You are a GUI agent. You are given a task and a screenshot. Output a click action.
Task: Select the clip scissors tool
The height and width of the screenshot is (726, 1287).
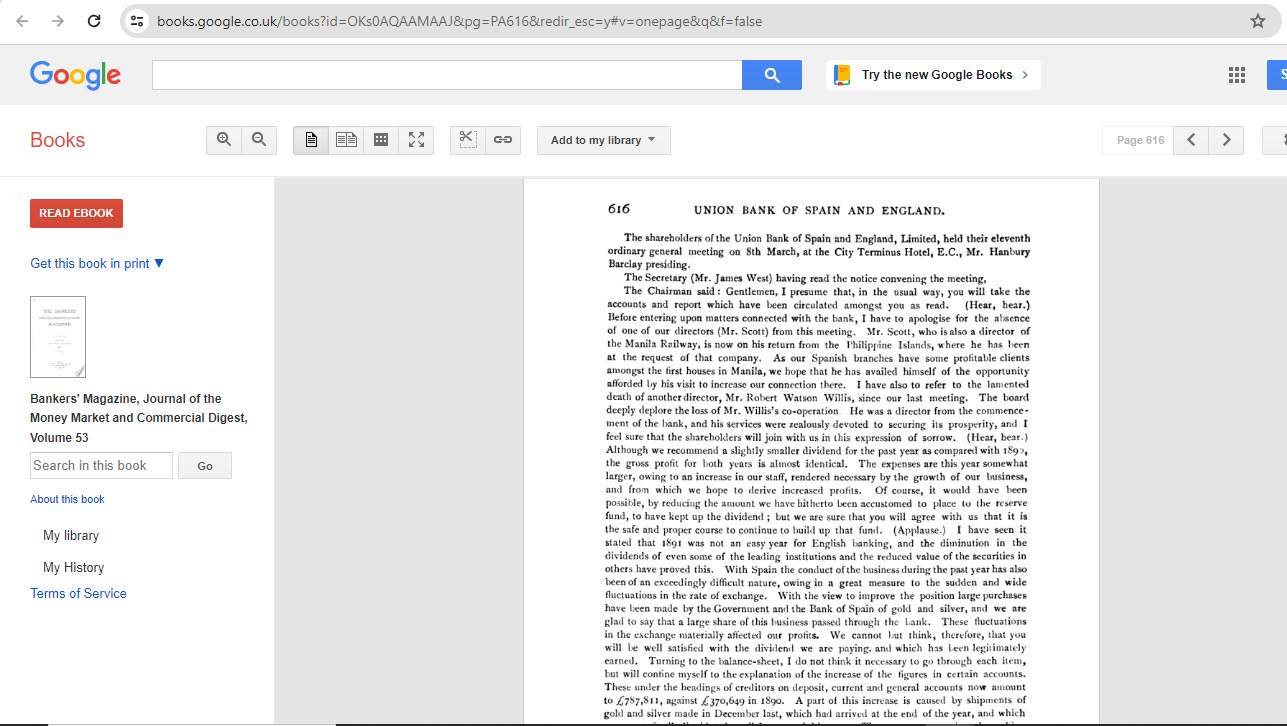tap(468, 140)
